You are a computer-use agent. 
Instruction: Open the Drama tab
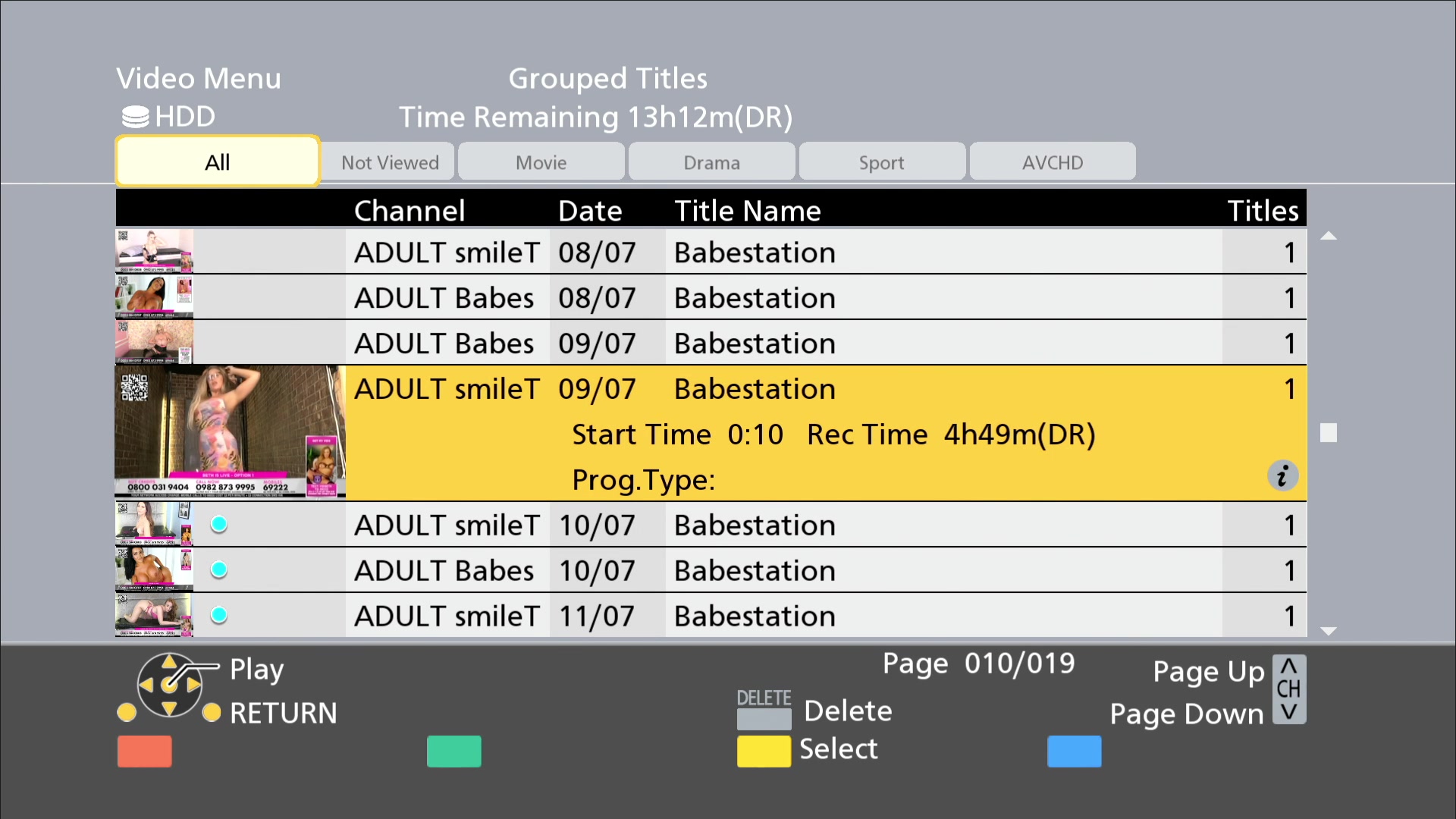click(711, 162)
